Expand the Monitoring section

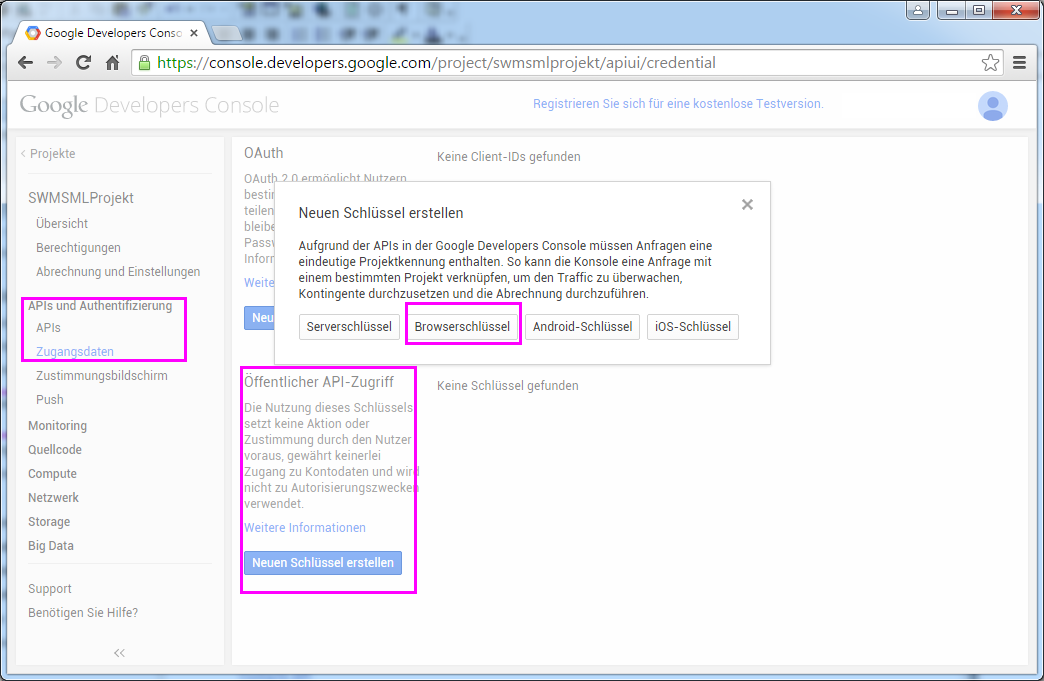click(x=57, y=426)
